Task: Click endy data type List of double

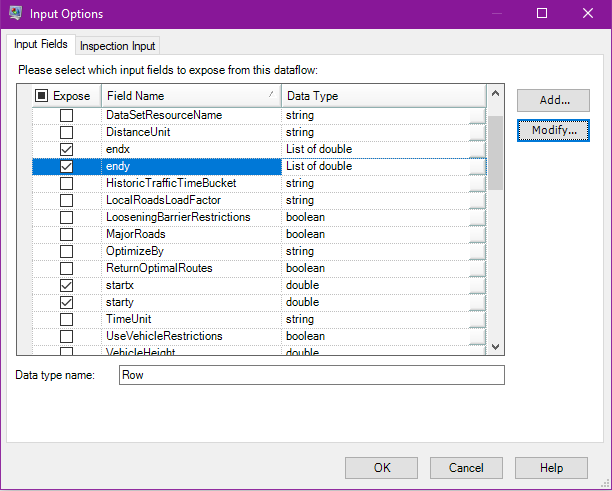Action: coord(319,166)
